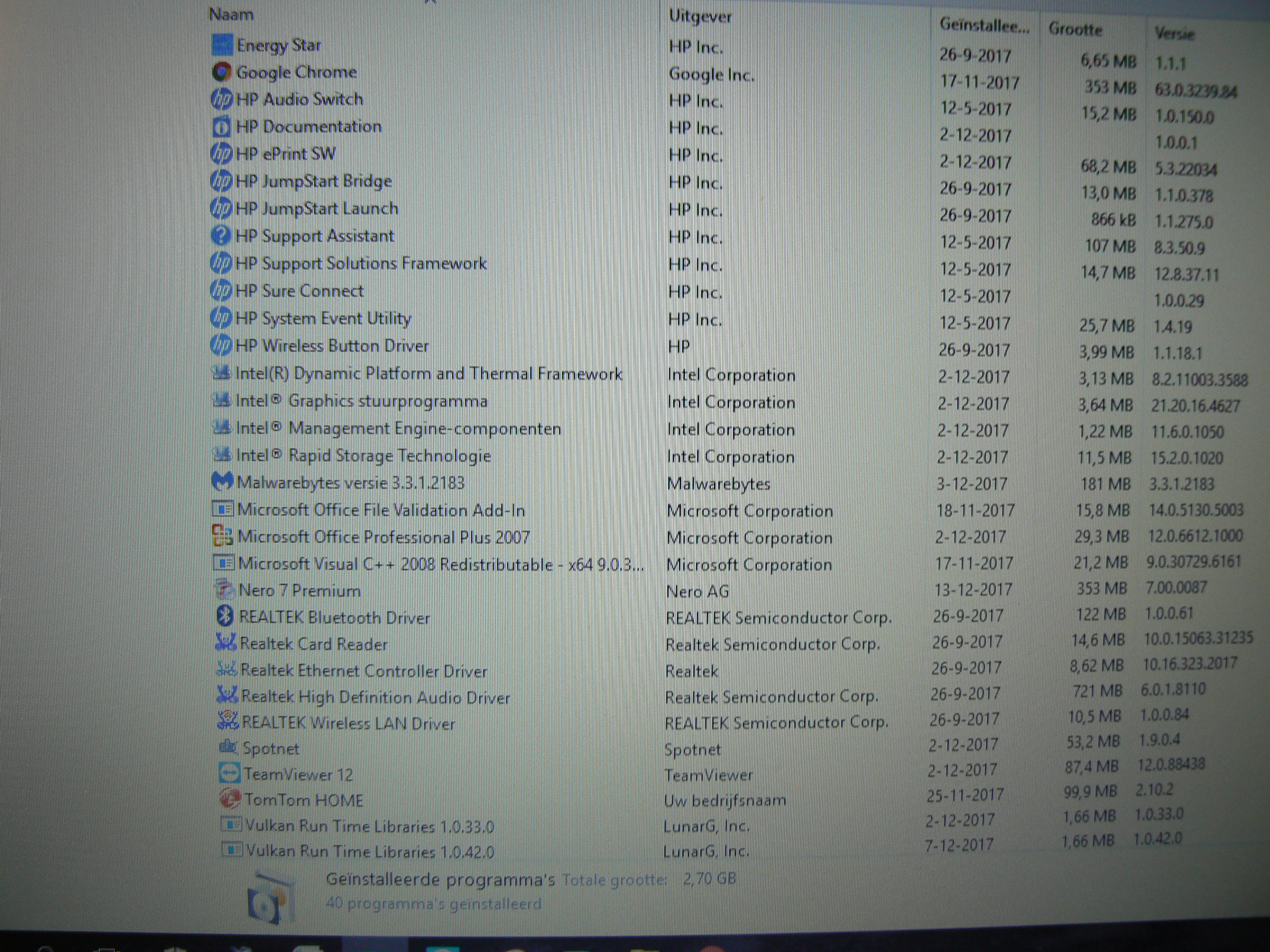Click the Microsoft Office Professional Plus 2007 icon
This screenshot has width=1270, height=952.
click(223, 536)
